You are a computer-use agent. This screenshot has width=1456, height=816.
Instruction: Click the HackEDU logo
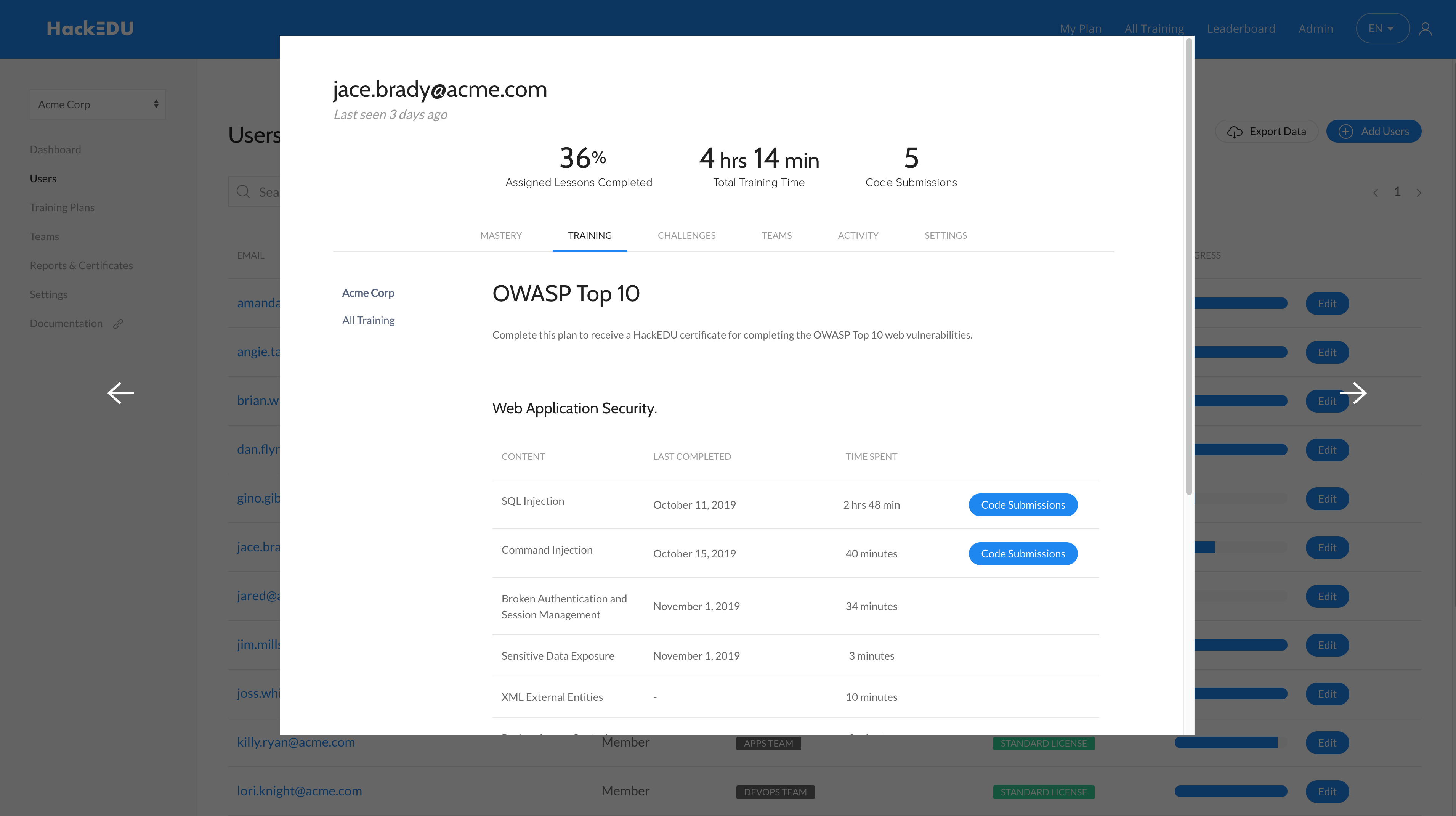tap(90, 28)
